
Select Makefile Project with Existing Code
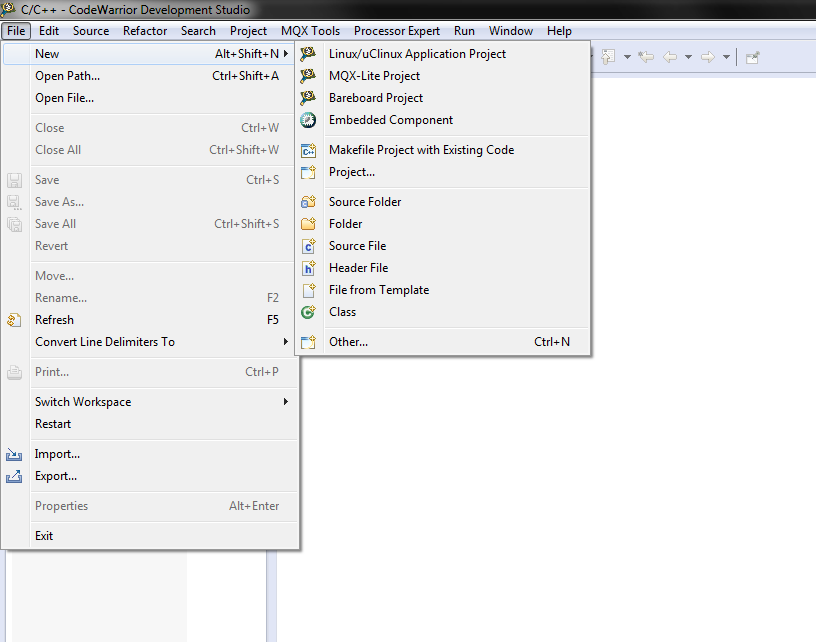click(x=442, y=150)
